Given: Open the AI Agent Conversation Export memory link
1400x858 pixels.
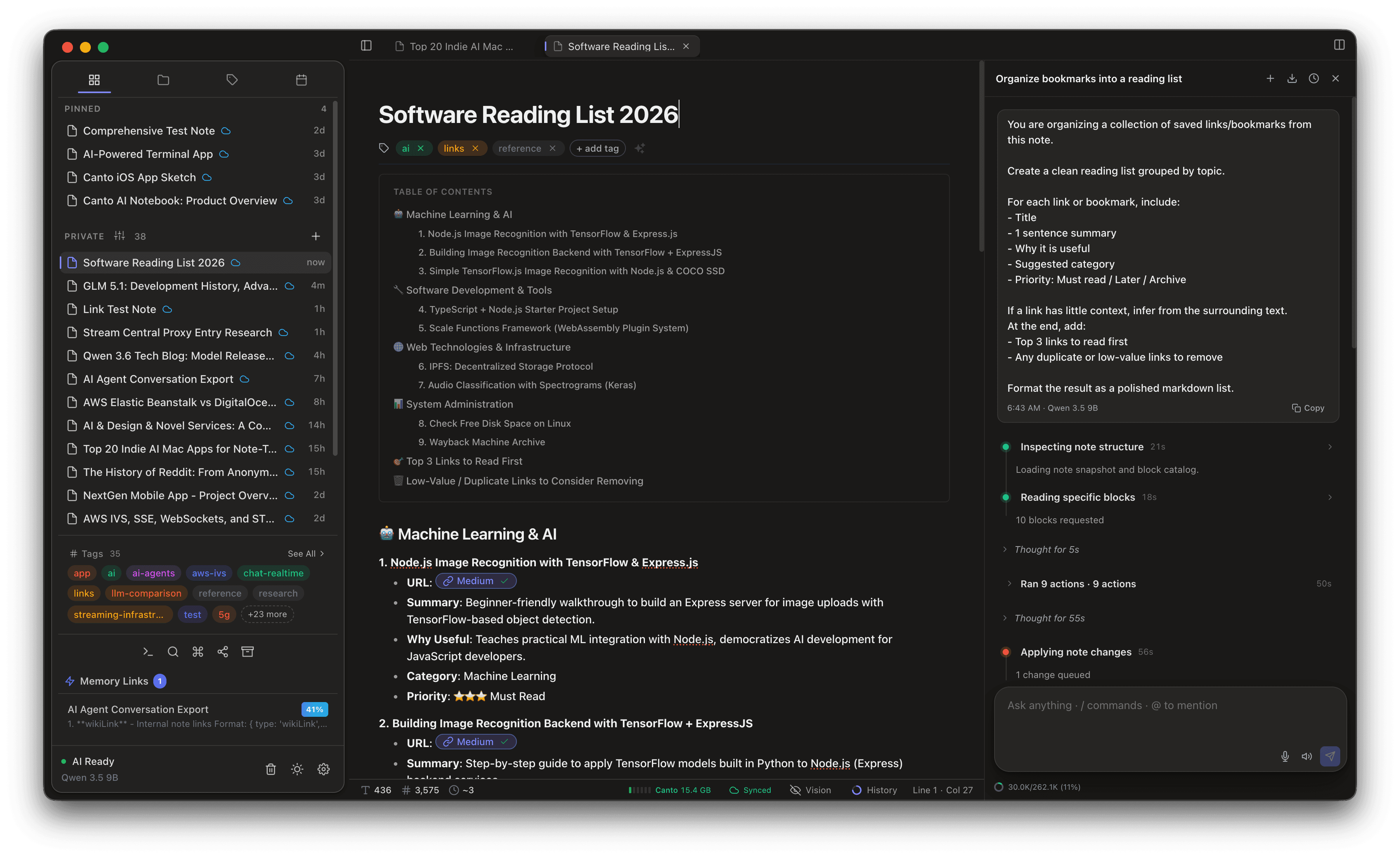Looking at the screenshot, I should (x=198, y=716).
